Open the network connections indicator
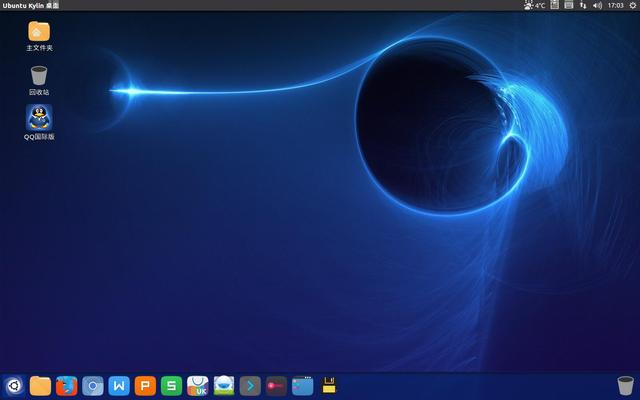Image resolution: width=640 pixels, height=400 pixels. click(583, 5)
